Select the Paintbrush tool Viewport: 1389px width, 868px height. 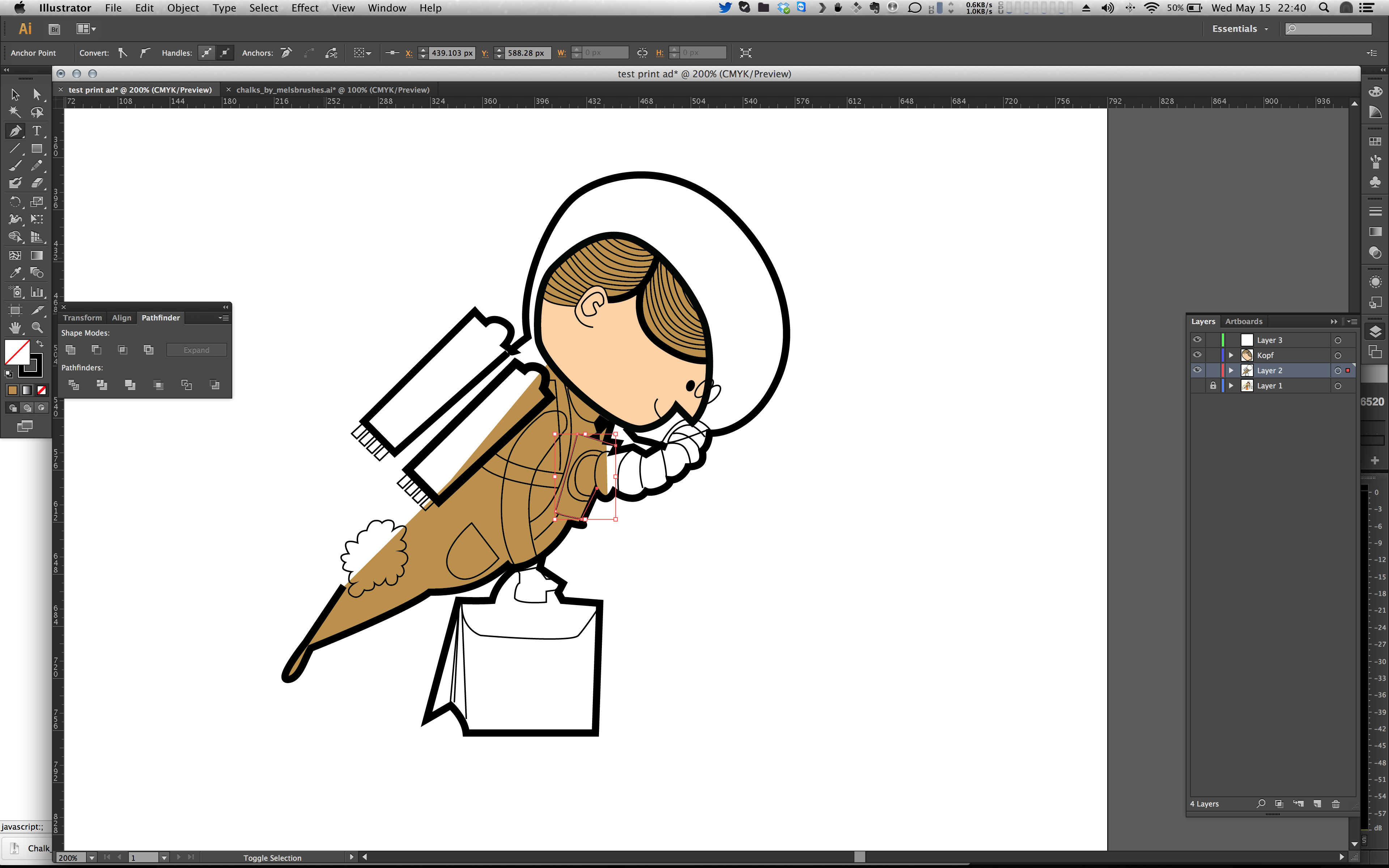[15, 166]
